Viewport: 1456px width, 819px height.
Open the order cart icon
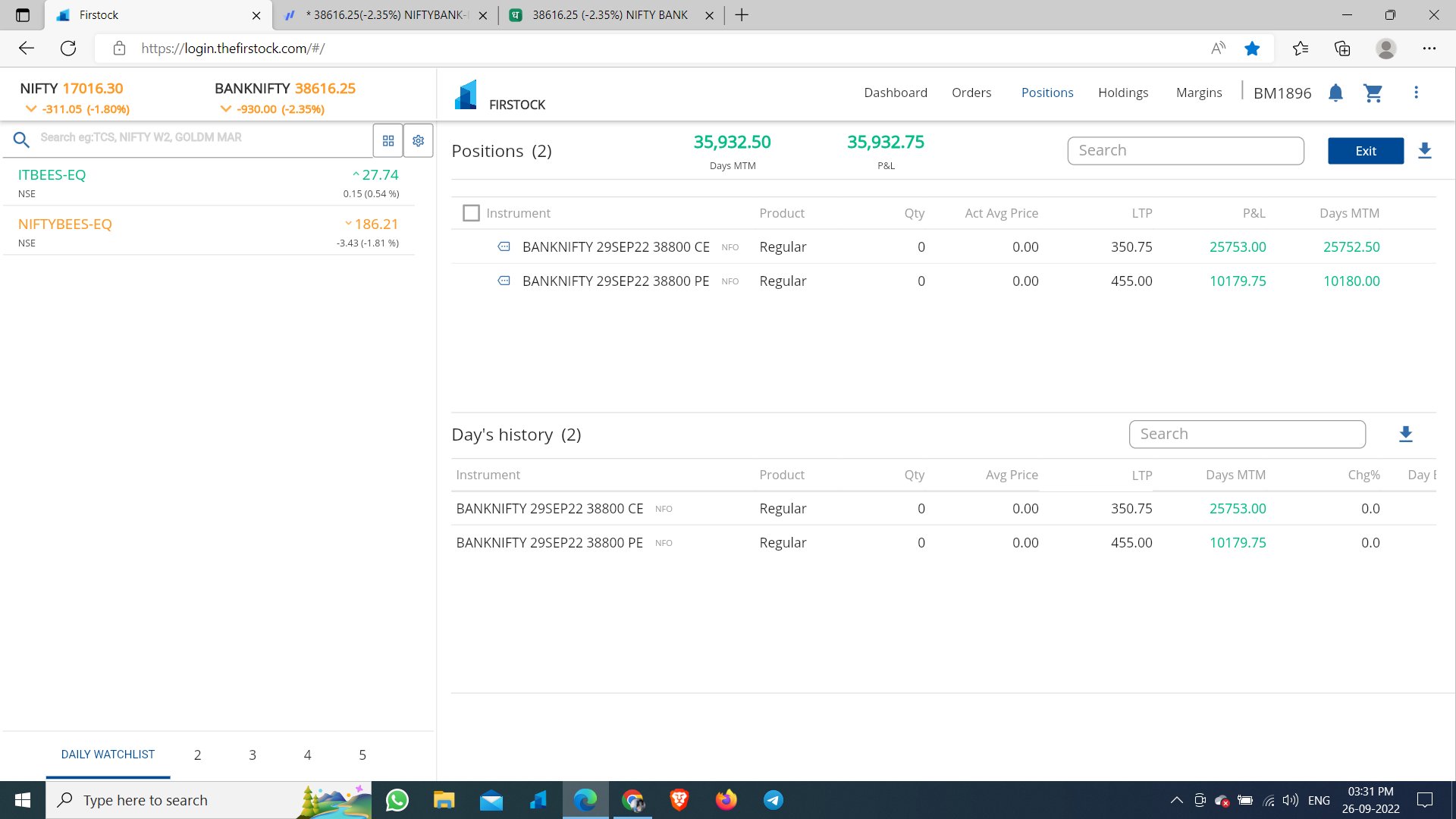point(1373,93)
